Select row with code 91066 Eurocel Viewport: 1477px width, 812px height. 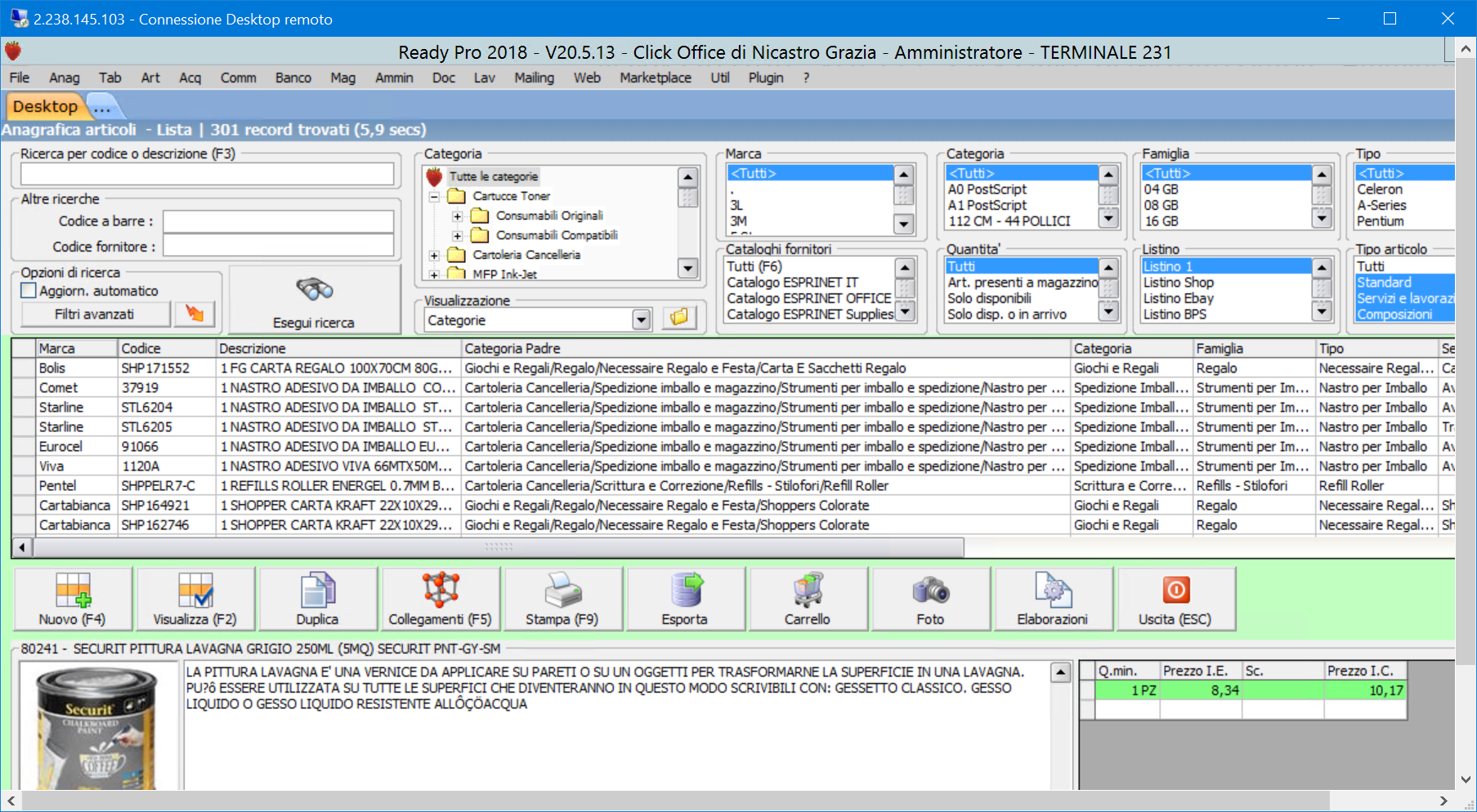[x=733, y=446]
